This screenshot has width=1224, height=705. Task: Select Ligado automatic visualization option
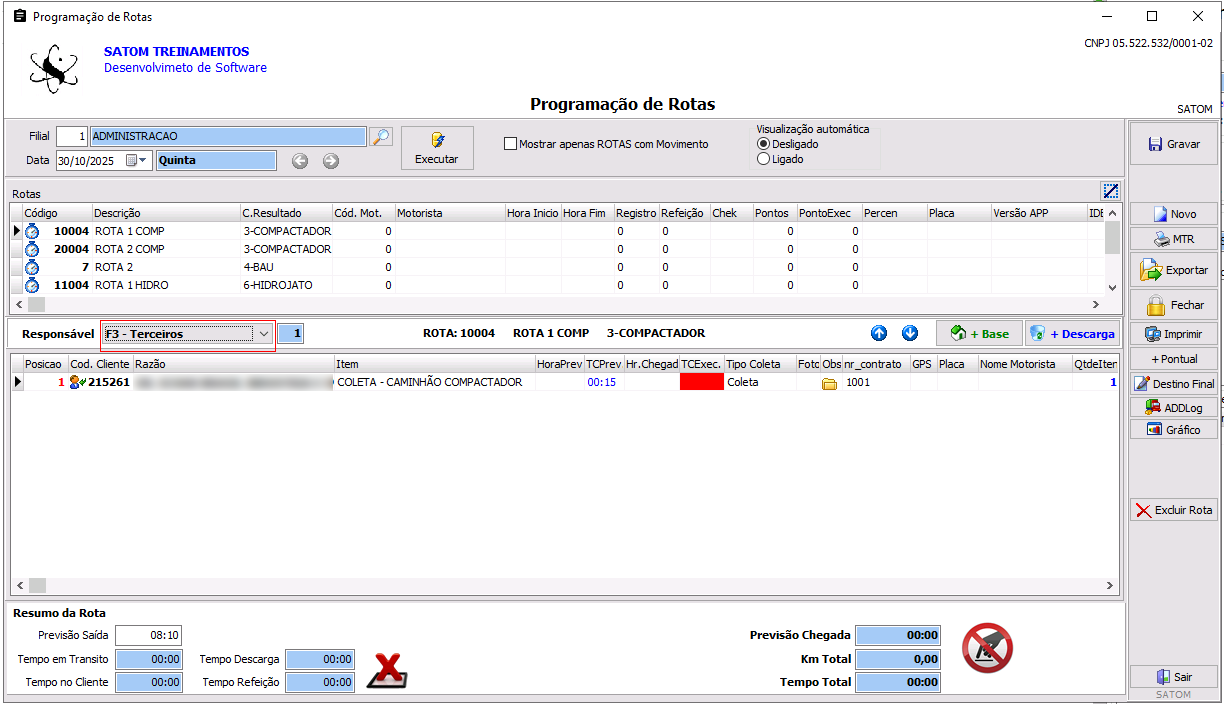[x=764, y=159]
